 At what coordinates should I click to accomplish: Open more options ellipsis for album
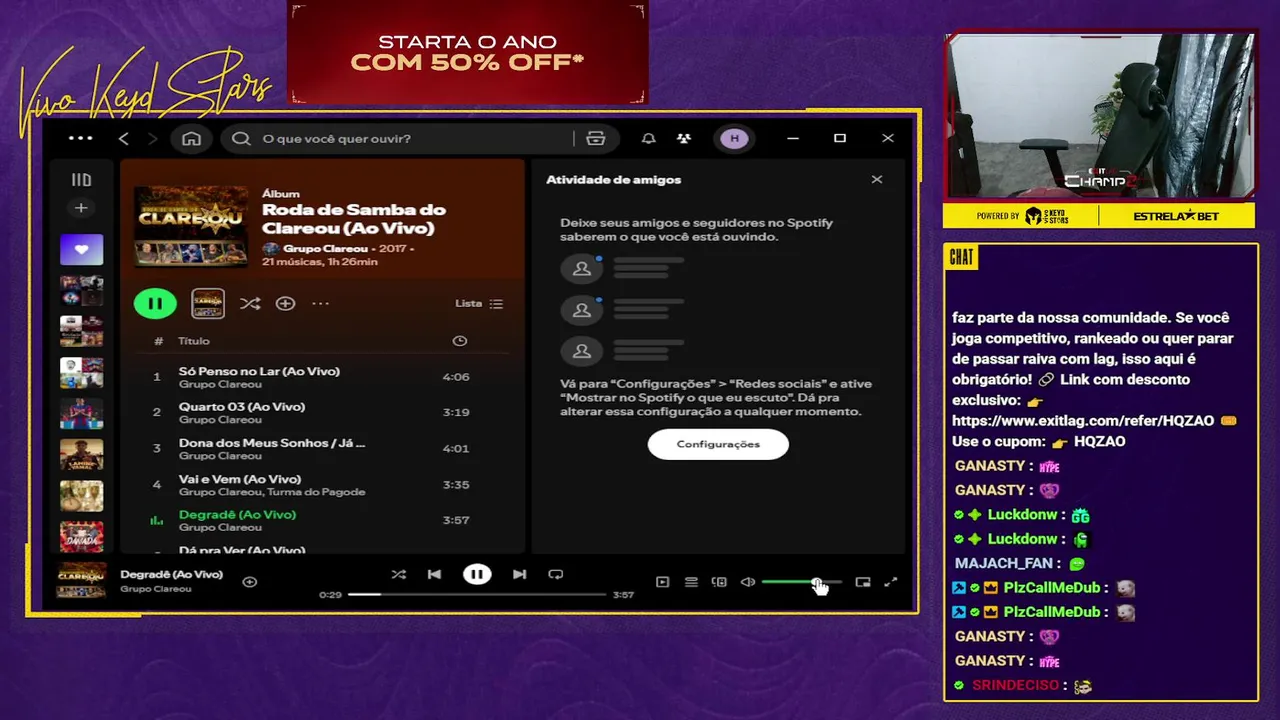coord(320,303)
